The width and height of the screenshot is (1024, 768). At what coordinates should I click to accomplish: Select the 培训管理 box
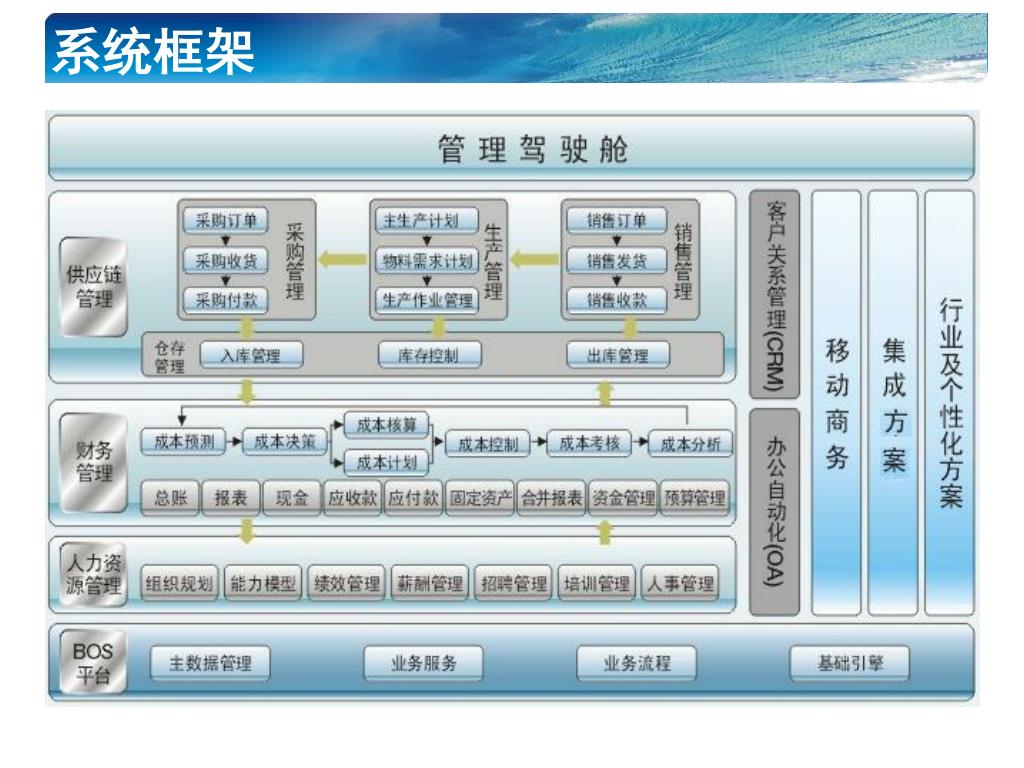point(597,583)
